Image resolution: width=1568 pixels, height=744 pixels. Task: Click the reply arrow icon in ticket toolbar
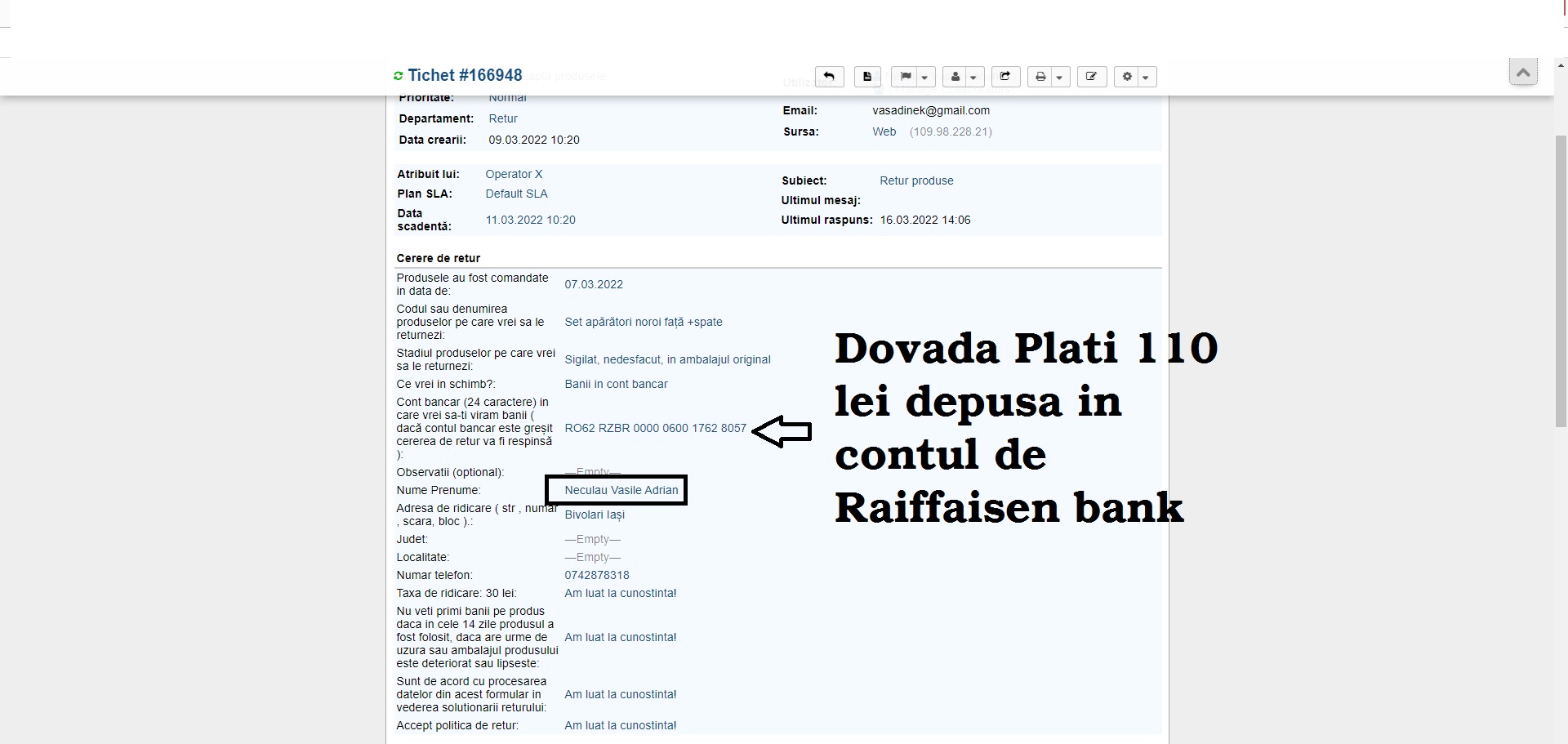pos(829,77)
